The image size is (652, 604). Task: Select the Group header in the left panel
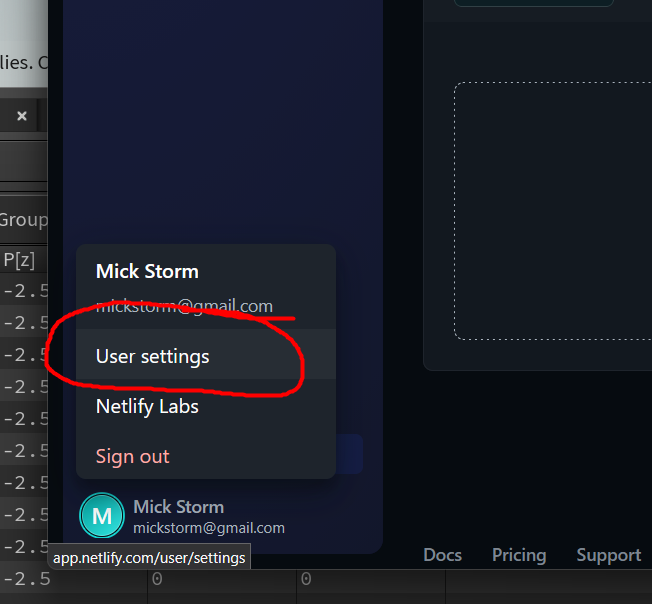24,219
